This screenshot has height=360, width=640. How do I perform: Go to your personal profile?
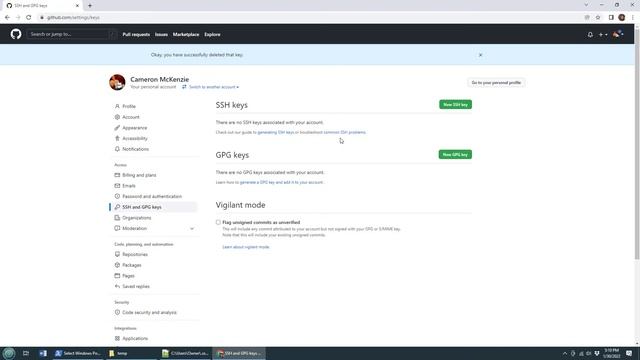(496, 83)
